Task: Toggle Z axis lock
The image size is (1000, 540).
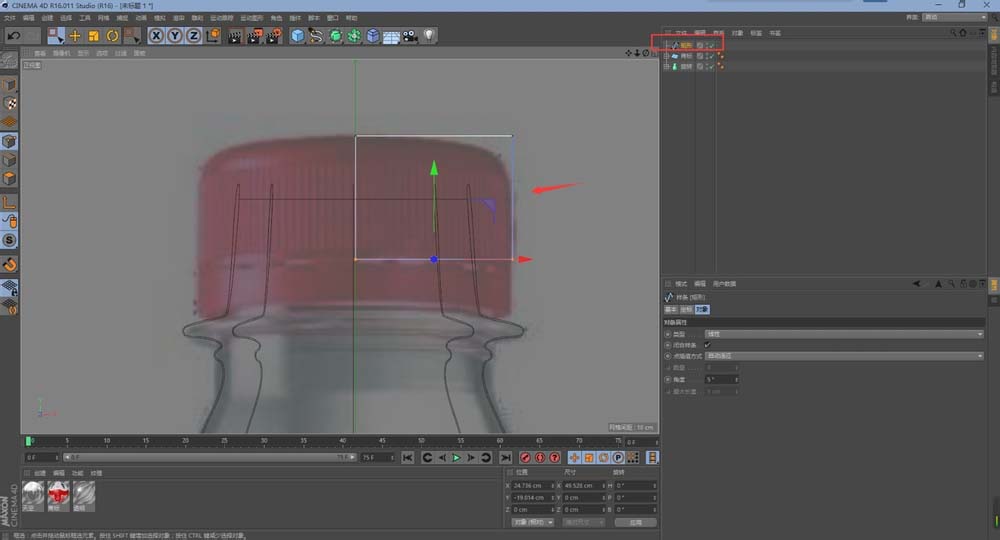Action: point(193,36)
